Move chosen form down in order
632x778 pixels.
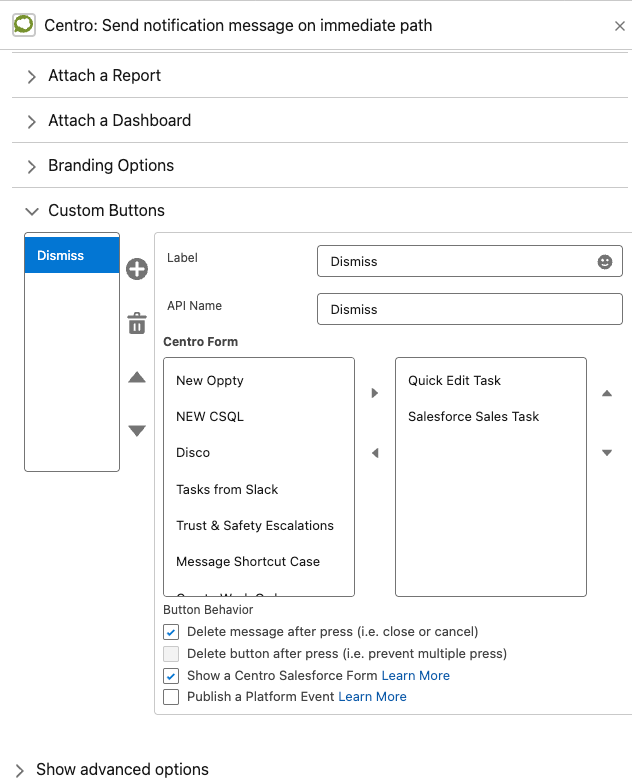606,453
